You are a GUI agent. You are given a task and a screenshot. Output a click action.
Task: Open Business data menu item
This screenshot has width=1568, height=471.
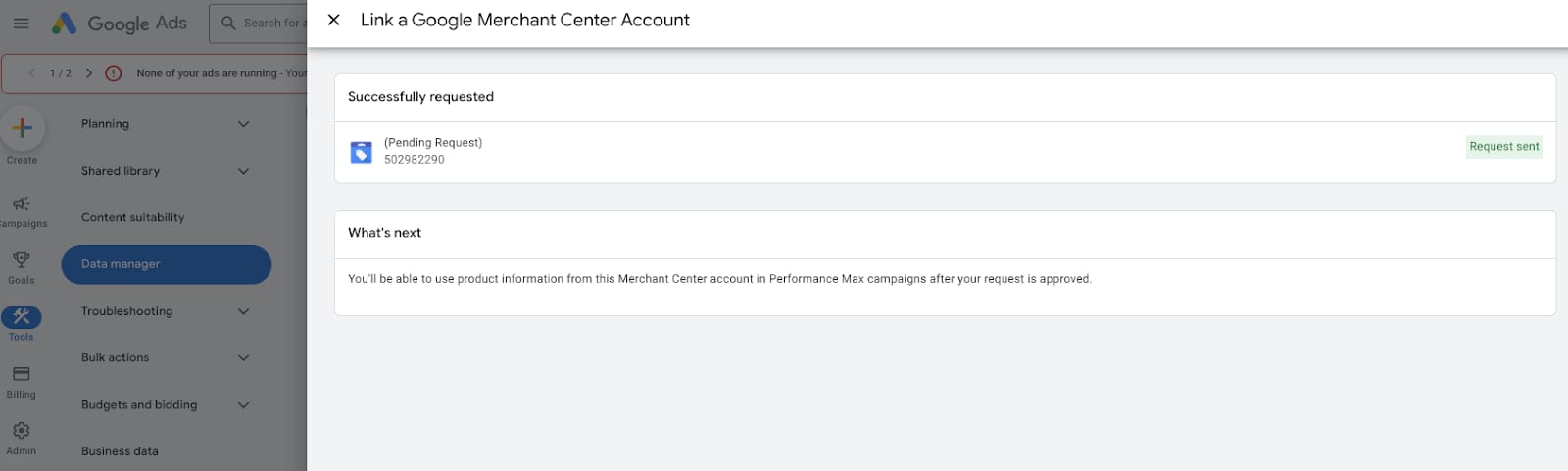pyautogui.click(x=120, y=451)
